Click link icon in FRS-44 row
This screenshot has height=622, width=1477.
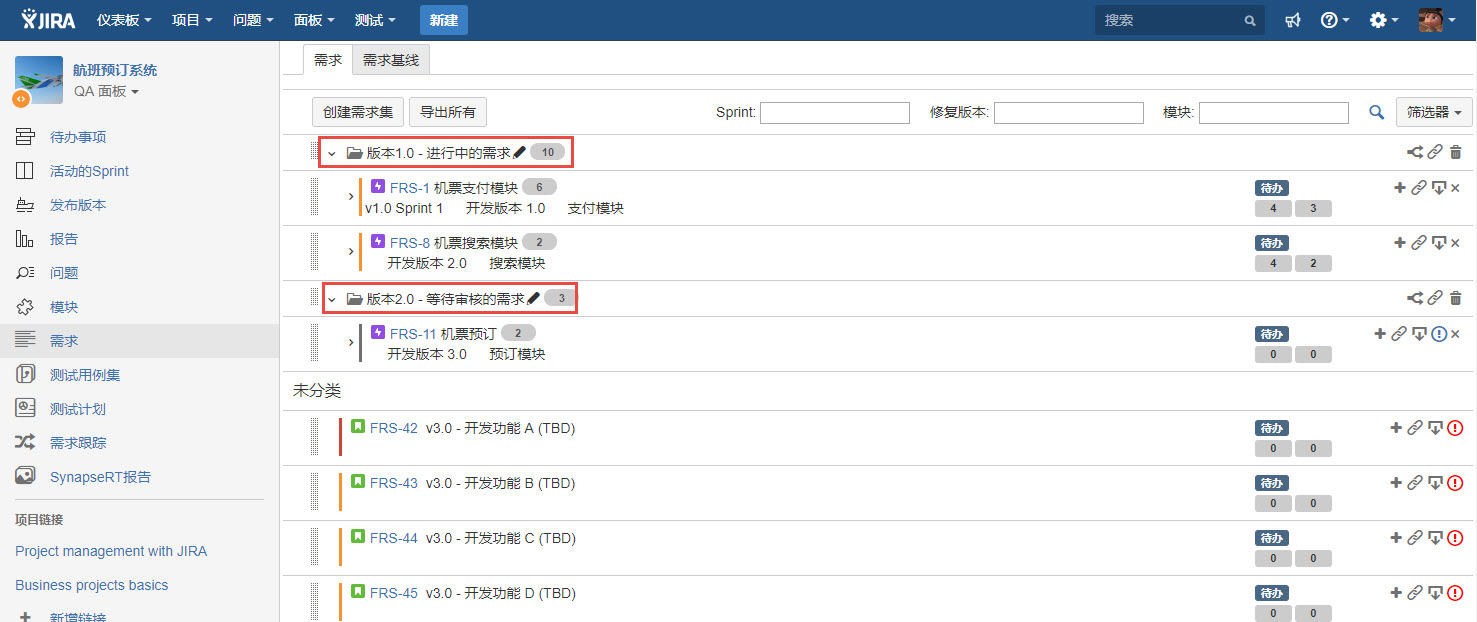coord(1415,538)
